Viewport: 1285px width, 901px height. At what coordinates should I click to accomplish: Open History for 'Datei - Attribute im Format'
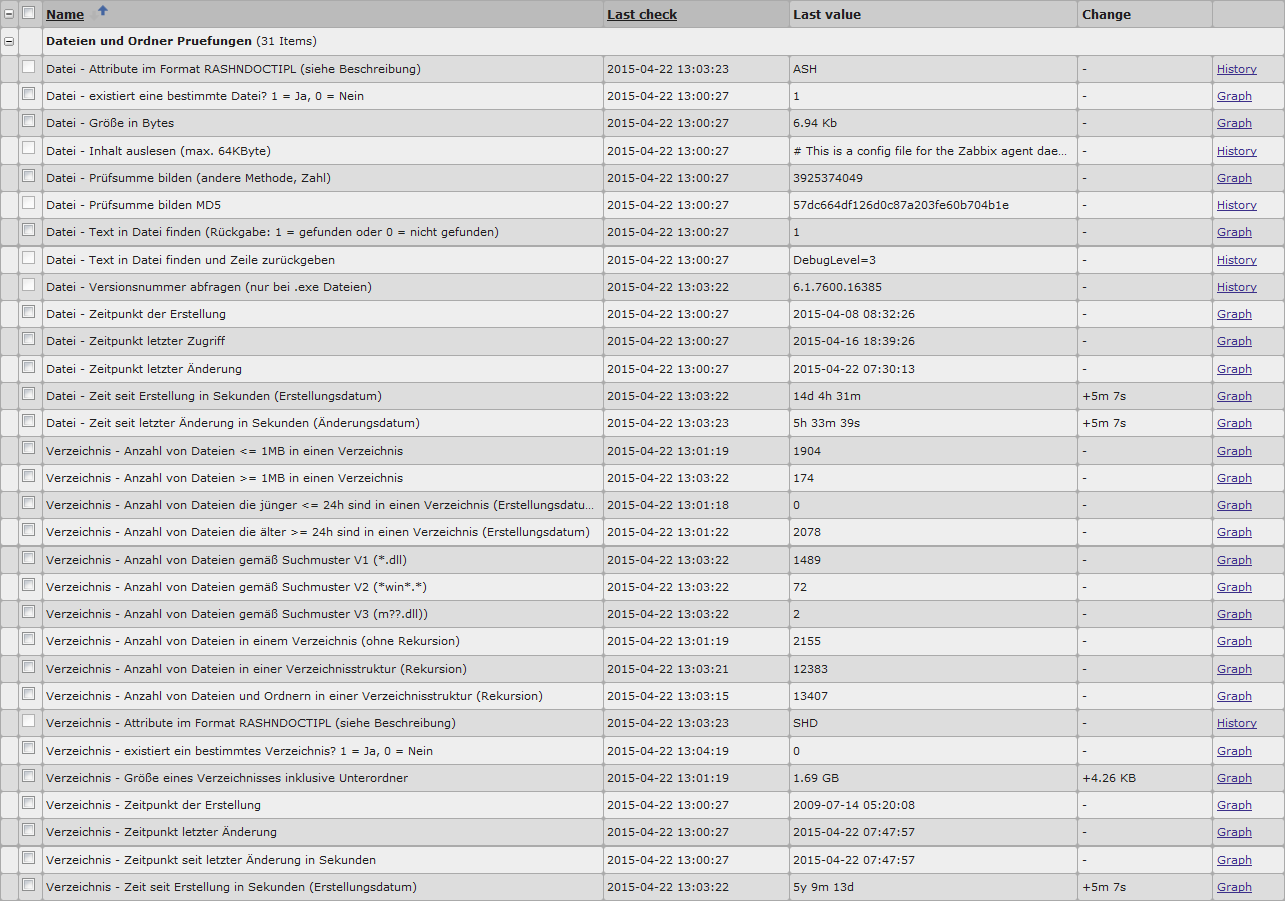pos(1236,69)
